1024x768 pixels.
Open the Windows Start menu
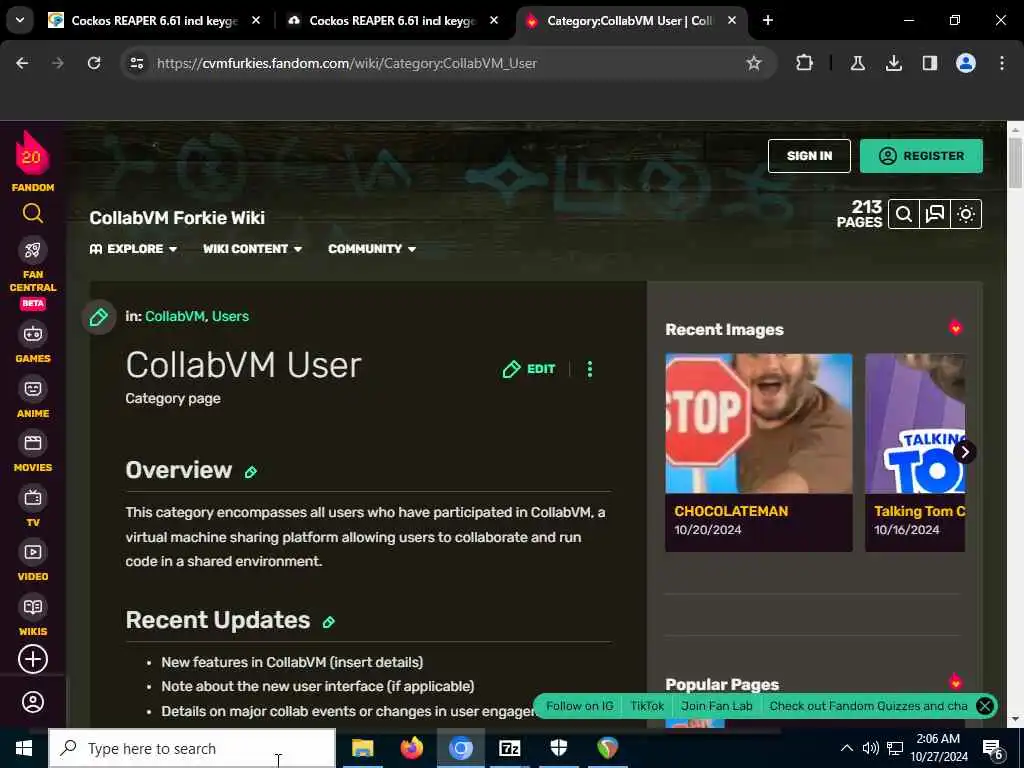click(24, 748)
